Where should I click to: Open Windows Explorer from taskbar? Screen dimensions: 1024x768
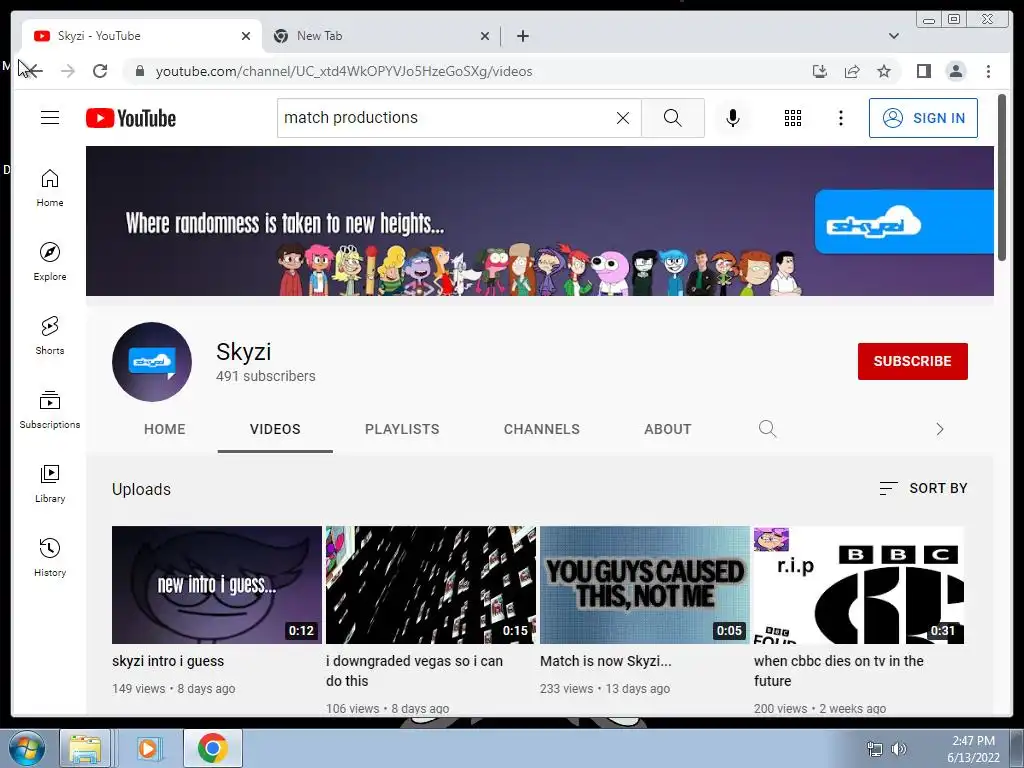pyautogui.click(x=86, y=748)
